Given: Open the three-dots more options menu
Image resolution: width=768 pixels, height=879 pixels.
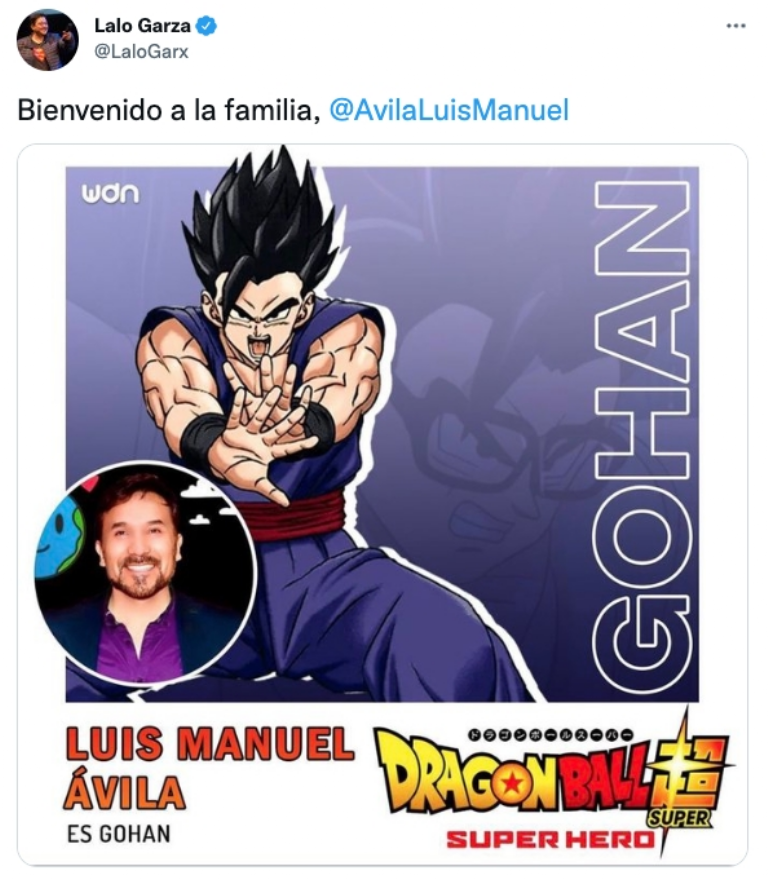Looking at the screenshot, I should click(735, 26).
